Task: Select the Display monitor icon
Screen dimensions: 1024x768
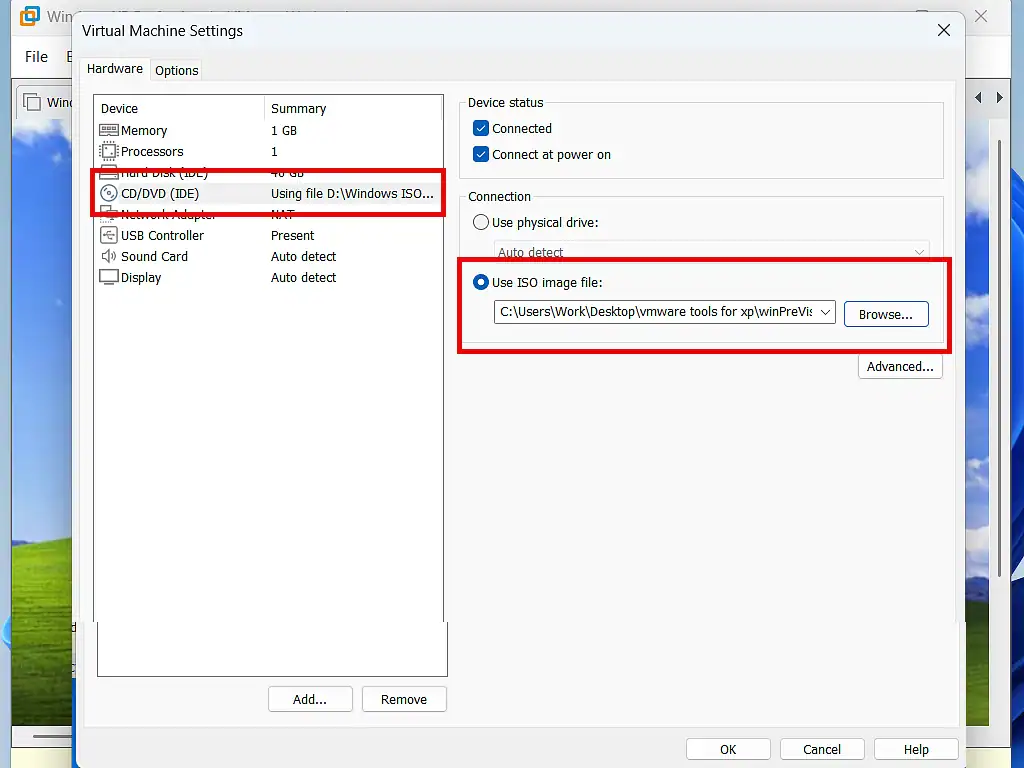Action: point(108,277)
